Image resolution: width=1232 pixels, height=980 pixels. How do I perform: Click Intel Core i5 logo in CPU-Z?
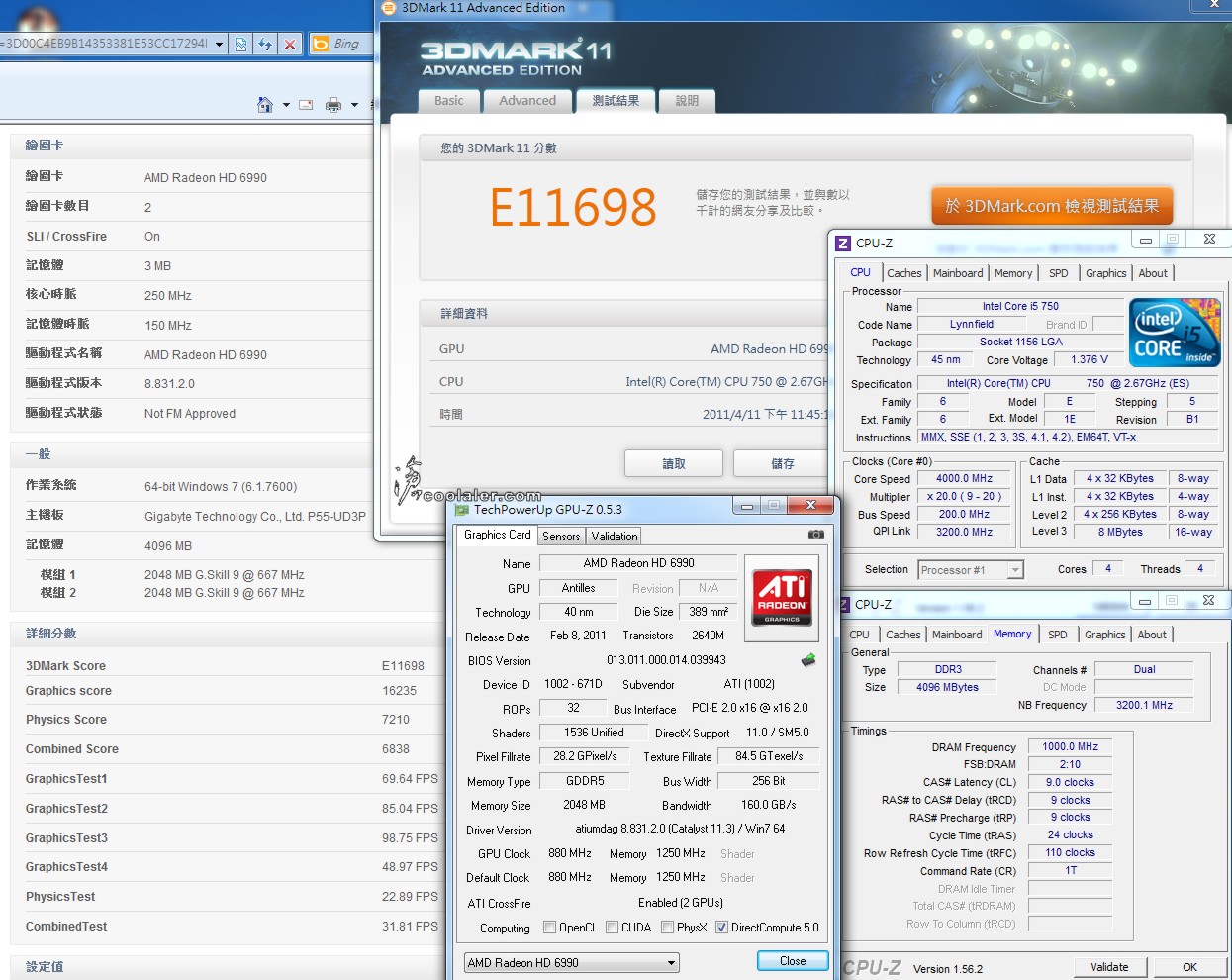(1176, 334)
